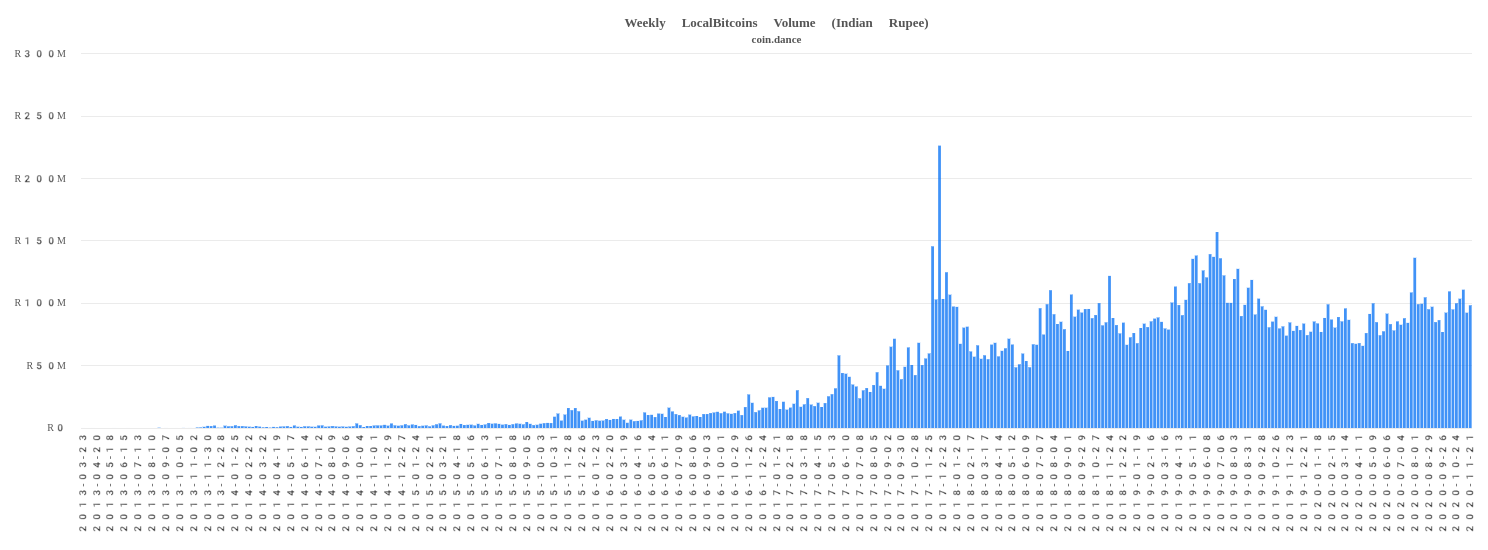Image resolution: width=1488 pixels, height=550 pixels.
Task: Click the last x-axis date label 2020-11-21
Action: pyautogui.click(x=1470, y=482)
